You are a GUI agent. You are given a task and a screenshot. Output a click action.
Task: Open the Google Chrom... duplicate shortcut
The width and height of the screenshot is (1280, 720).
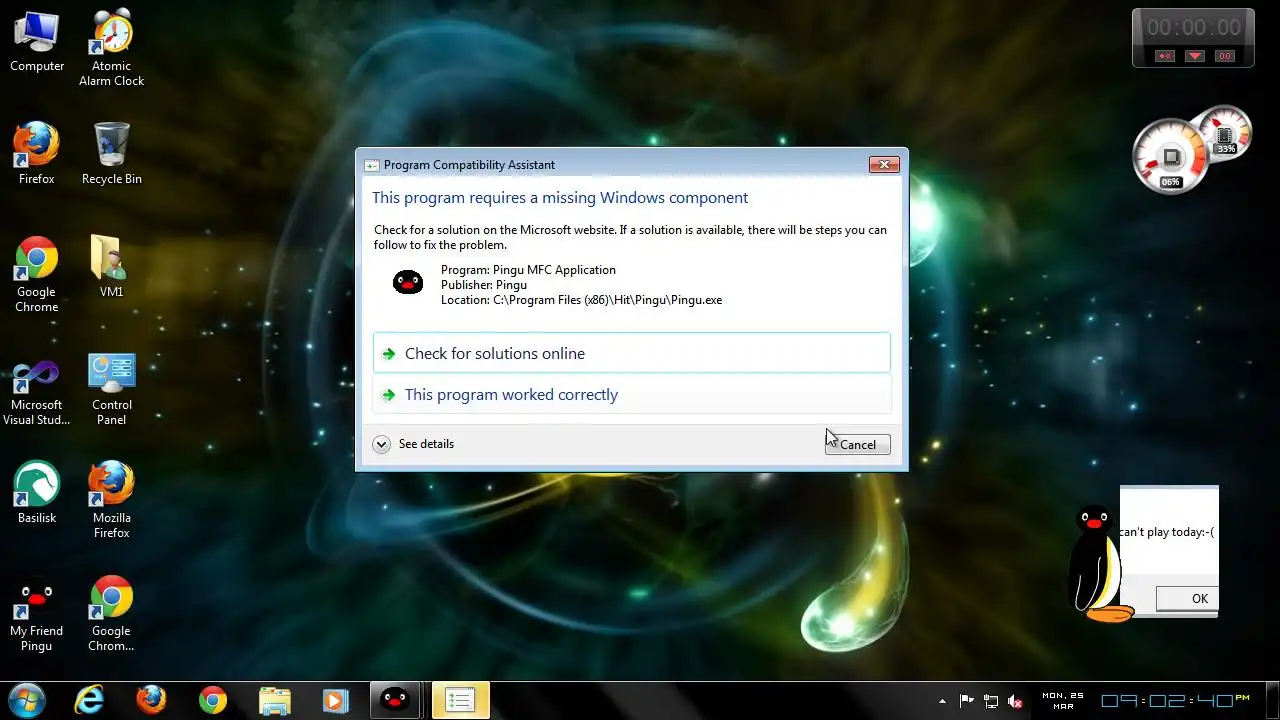coord(112,613)
